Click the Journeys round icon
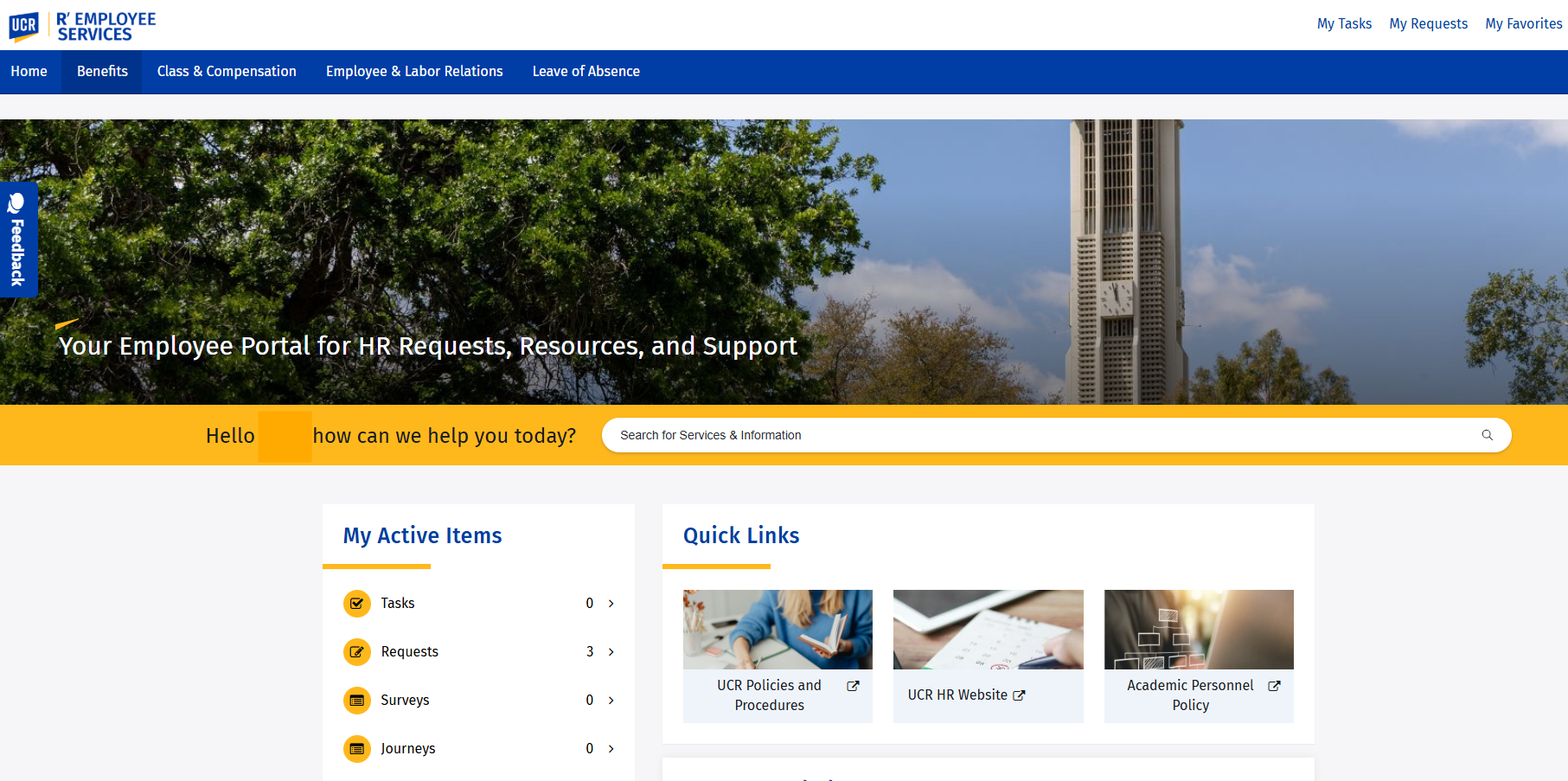Screen dimensions: 1568x781 pyautogui.click(x=356, y=749)
